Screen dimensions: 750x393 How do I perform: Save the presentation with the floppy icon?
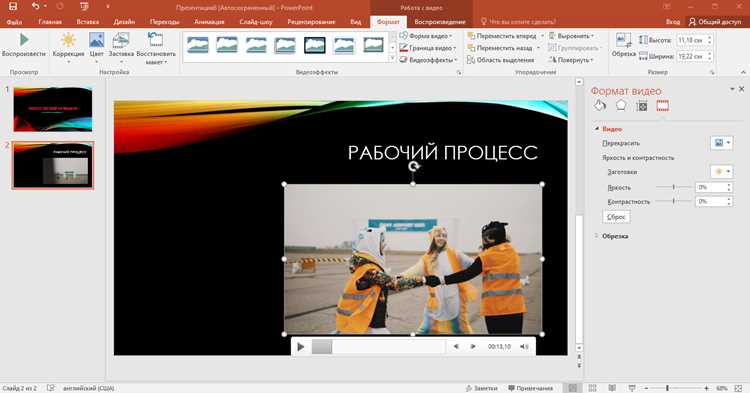click(13, 7)
